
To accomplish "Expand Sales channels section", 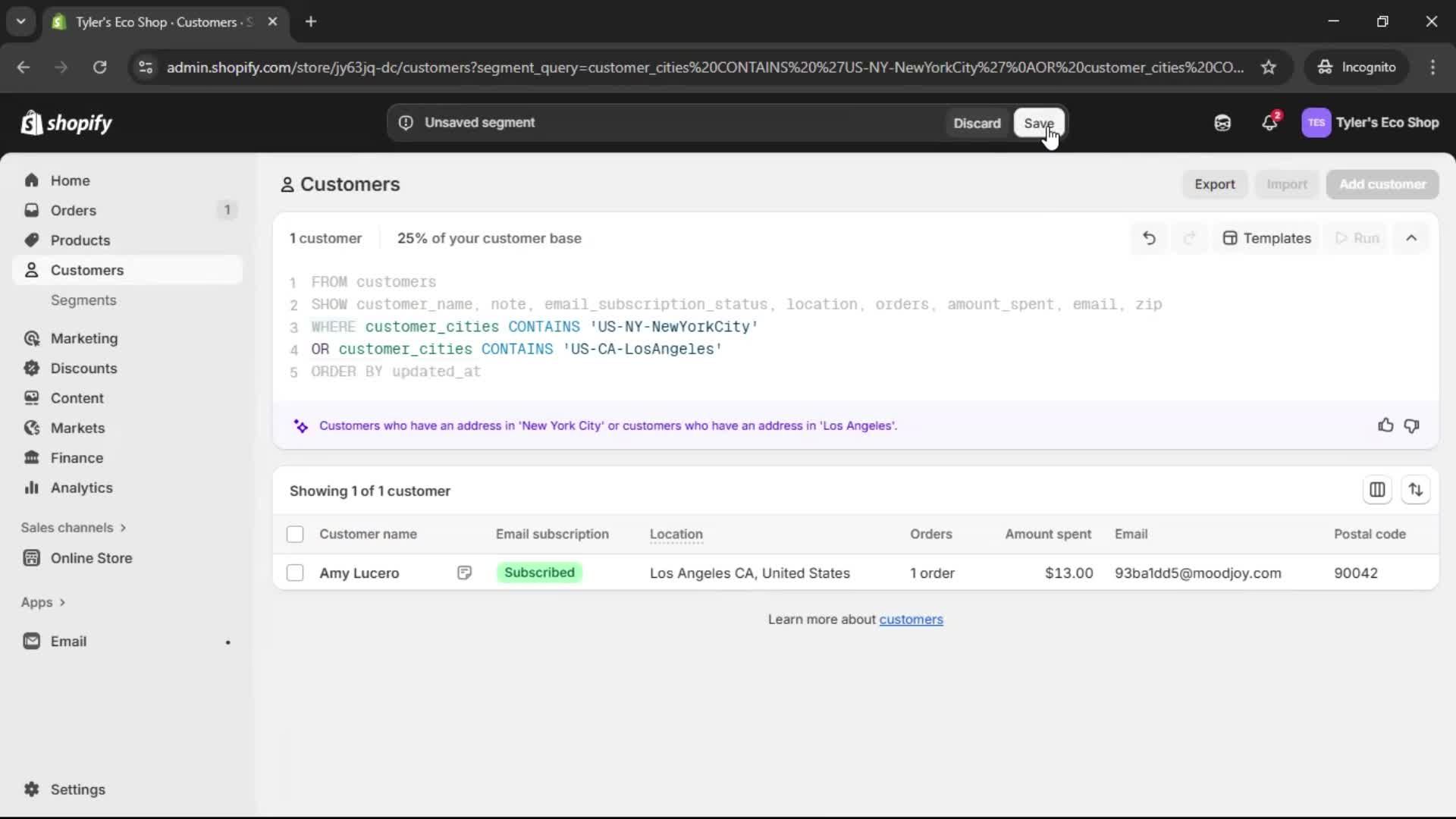I will [74, 528].
